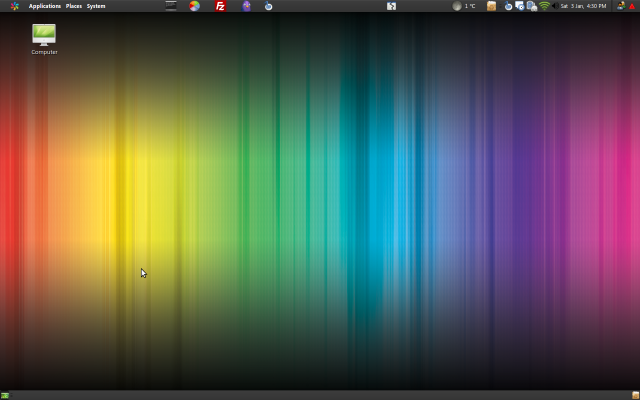Open the speaker volume control
640x400 pixels.
point(554,6)
